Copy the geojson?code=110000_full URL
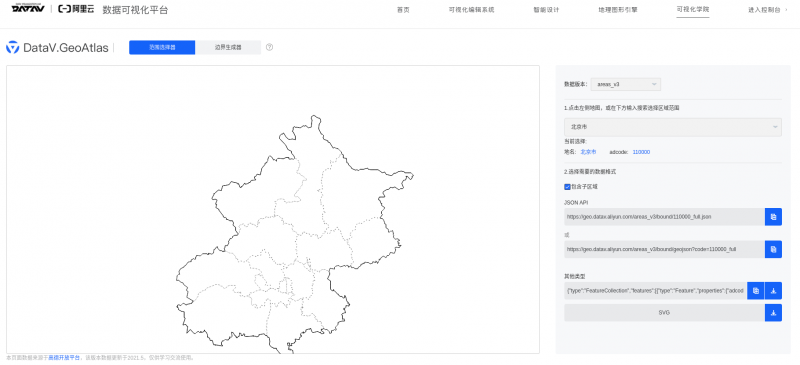This screenshot has height=365, width=800. 773,249
